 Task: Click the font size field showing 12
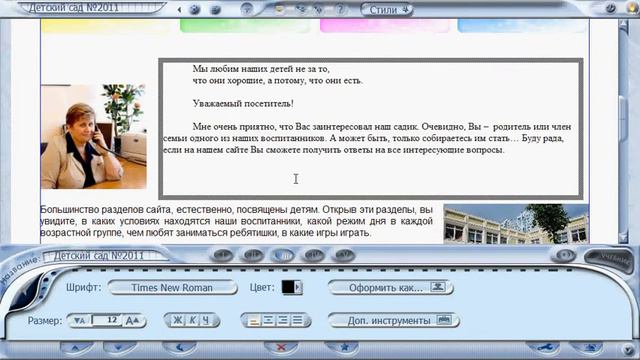[107, 320]
